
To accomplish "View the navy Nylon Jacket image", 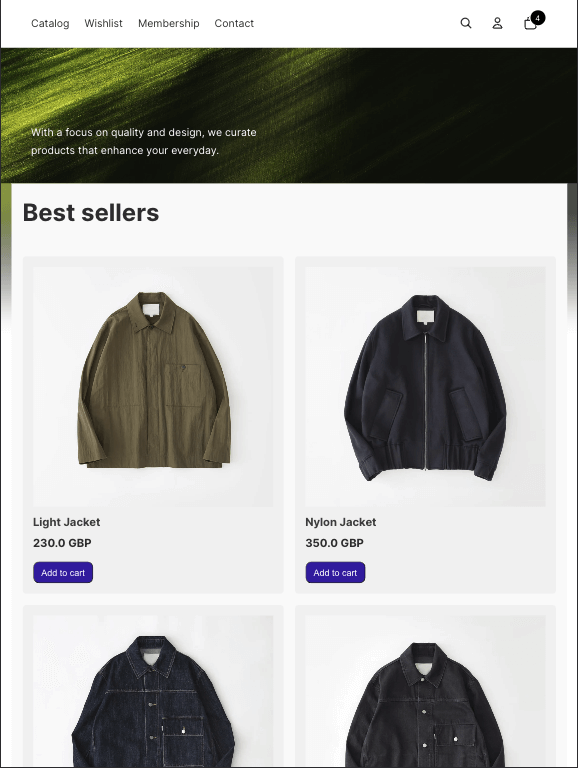I will (x=425, y=386).
